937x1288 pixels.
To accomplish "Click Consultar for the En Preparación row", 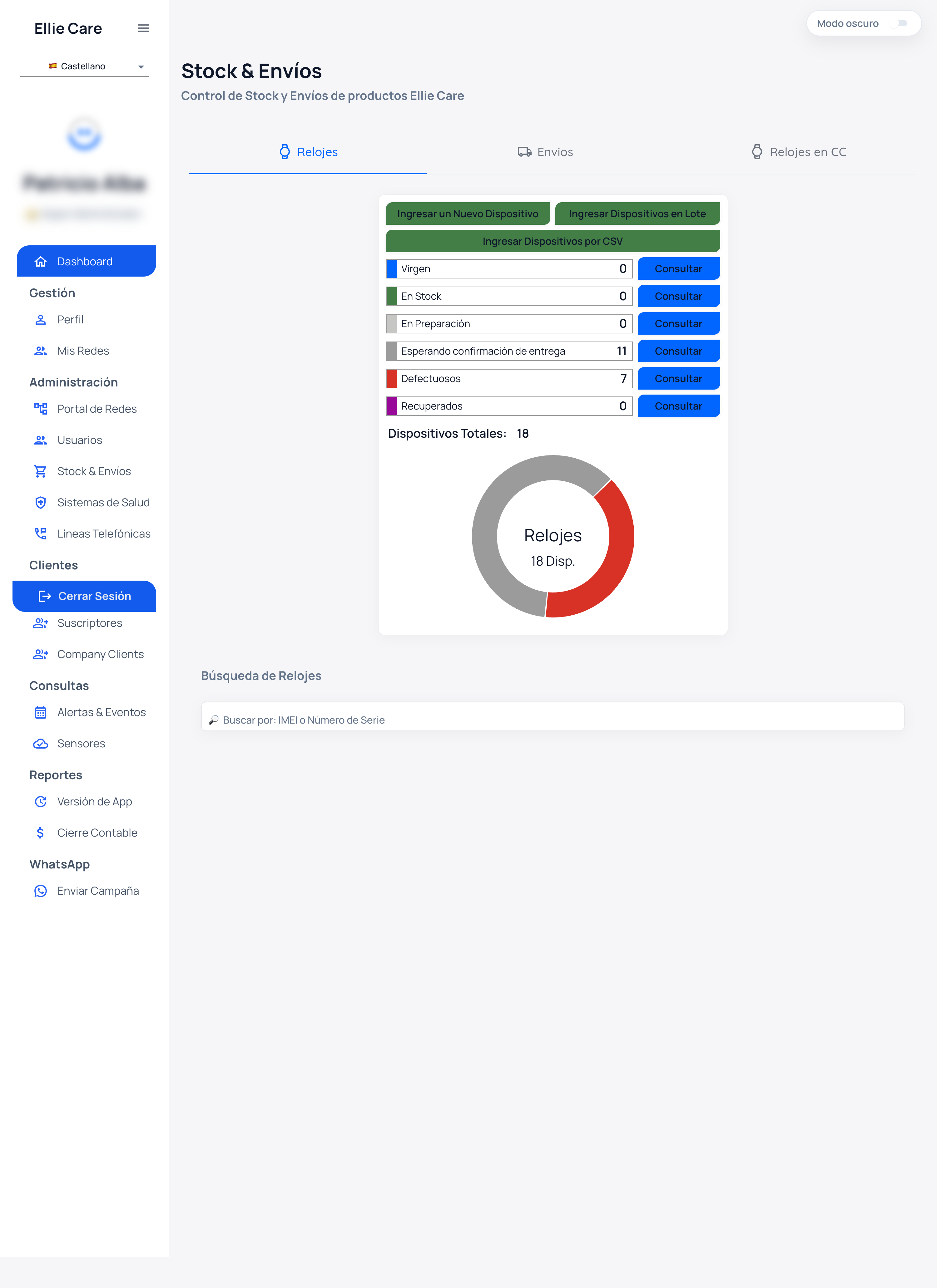I will 678,323.
